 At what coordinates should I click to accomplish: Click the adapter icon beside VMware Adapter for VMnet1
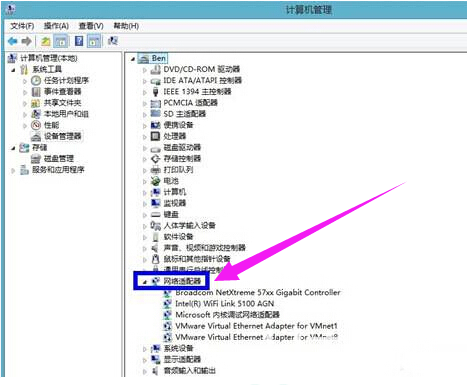[x=168, y=326]
